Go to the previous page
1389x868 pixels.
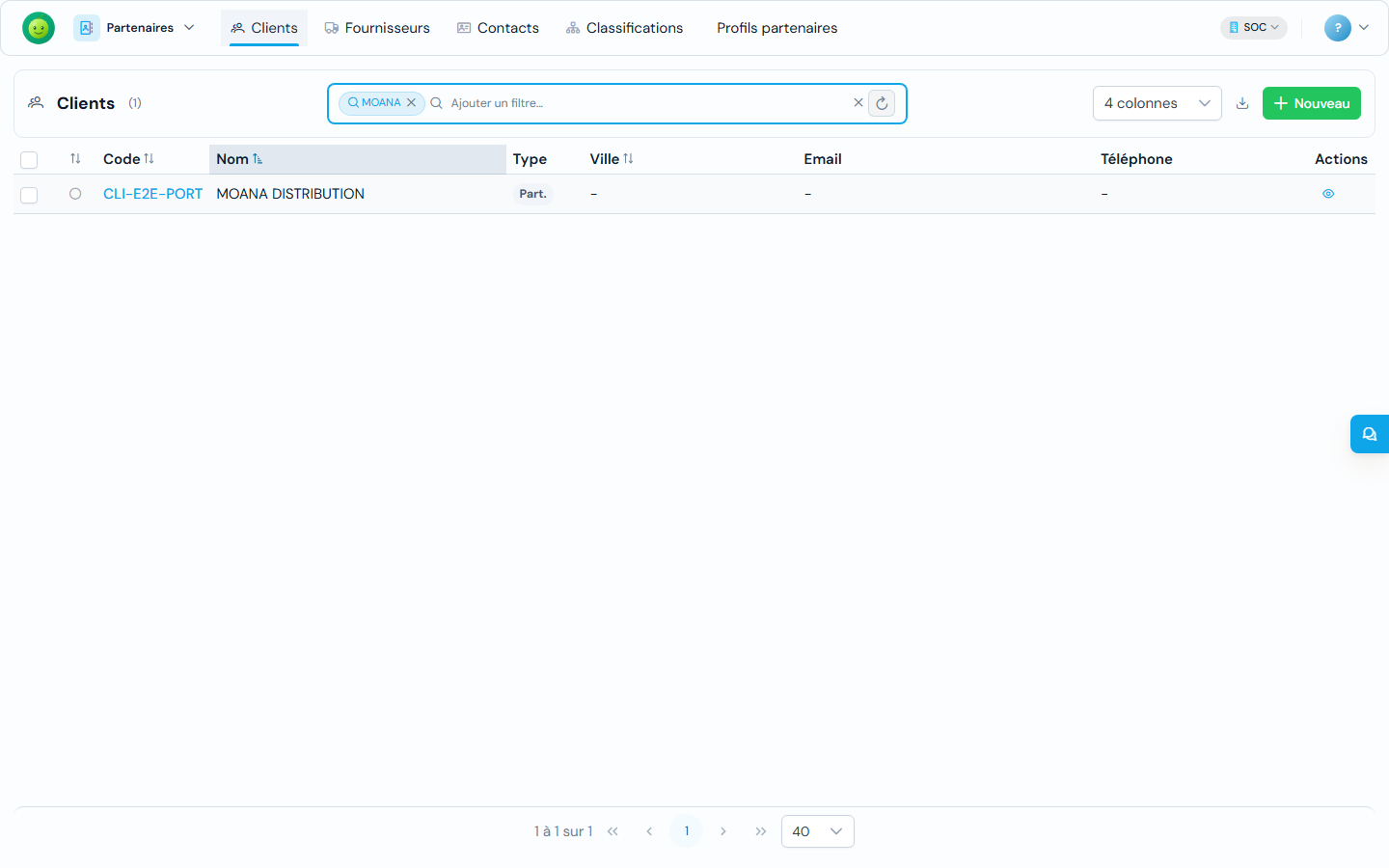pyautogui.click(x=649, y=831)
